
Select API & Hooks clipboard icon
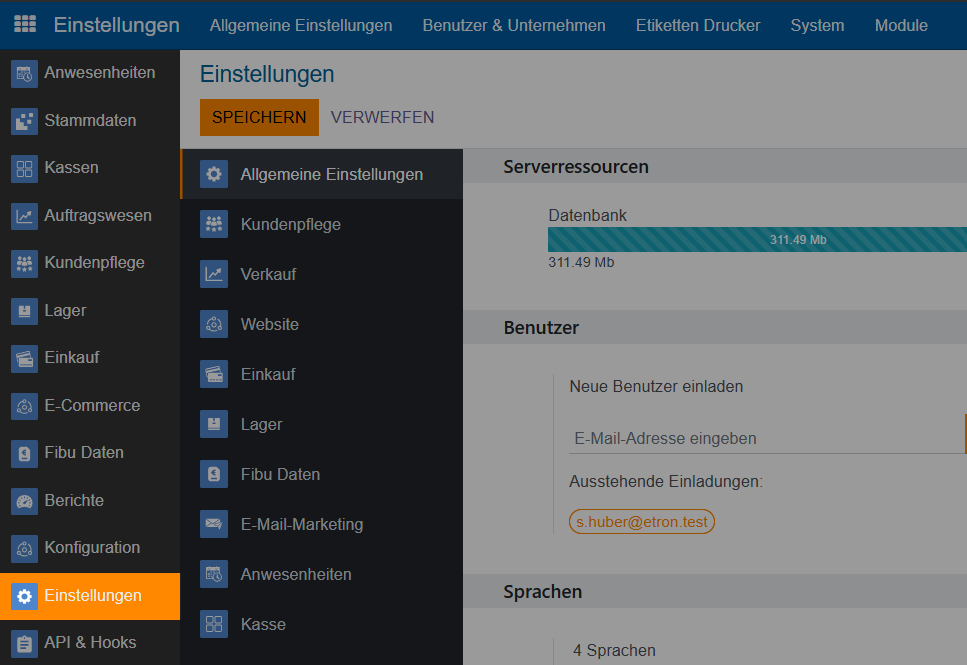pyautogui.click(x=25, y=643)
